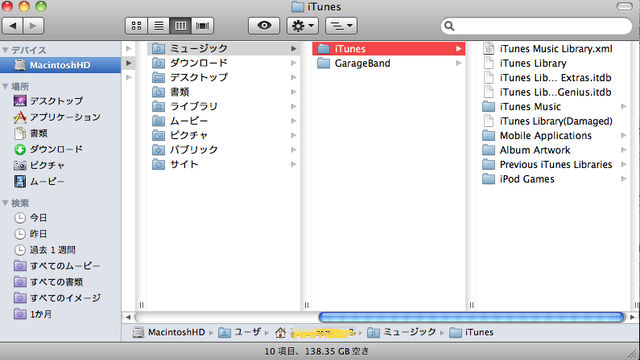Show 過去 1 週間 search results
This screenshot has width=640, height=360.
pyautogui.click(x=45, y=250)
